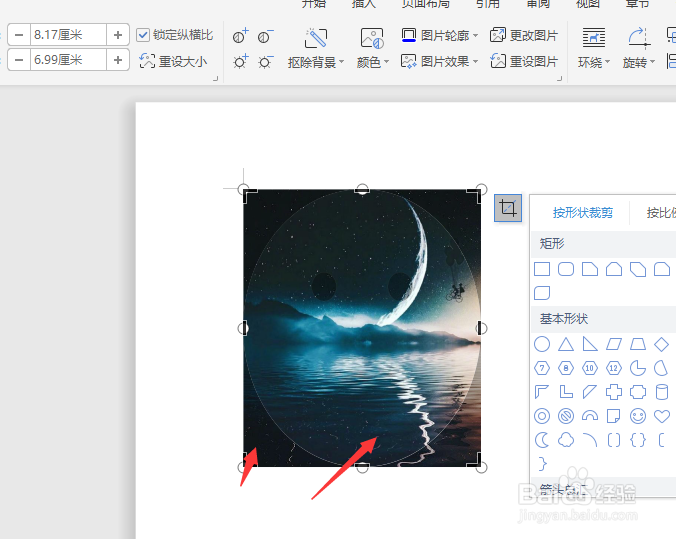Image resolution: width=676 pixels, height=539 pixels.
Task: Click the 8.17 cm height input field
Action: pos(68,34)
